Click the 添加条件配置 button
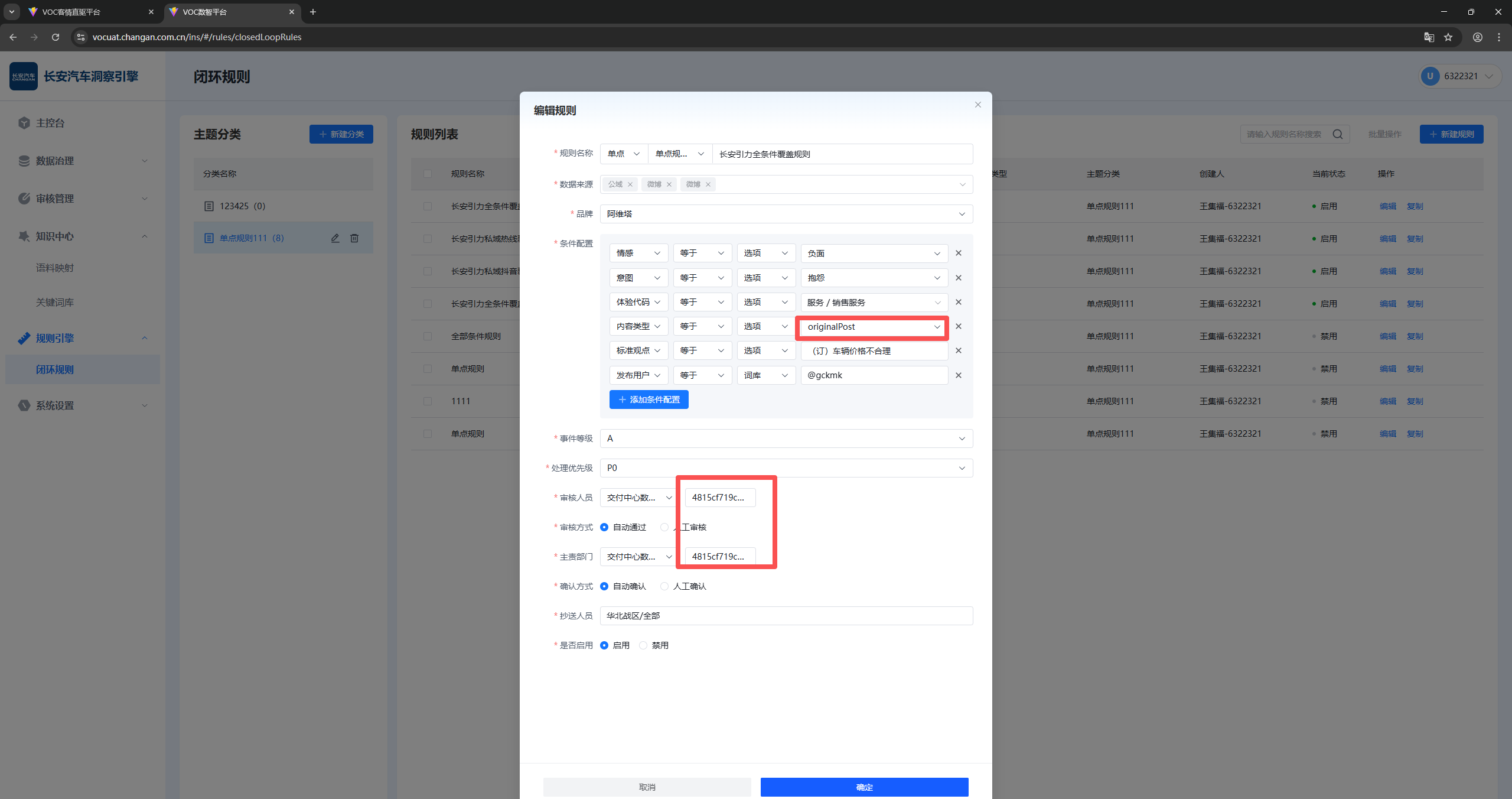 tap(649, 399)
